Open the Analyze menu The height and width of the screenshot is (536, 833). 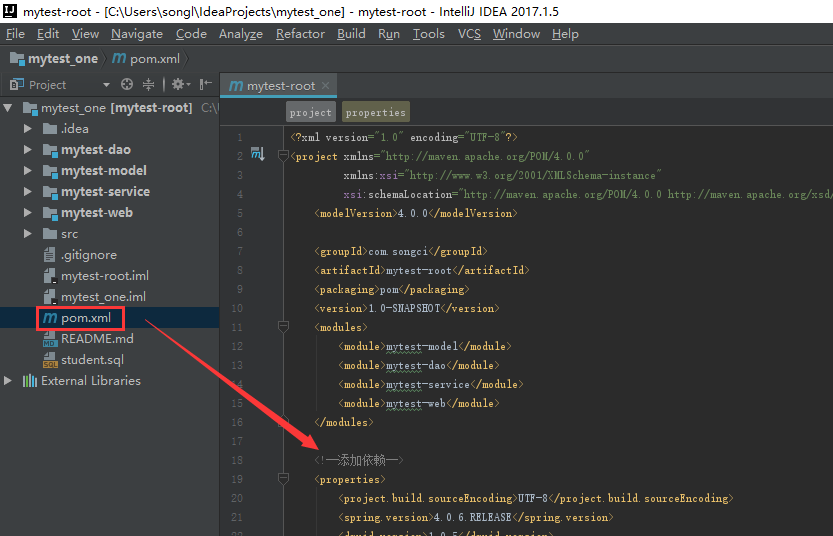241,34
